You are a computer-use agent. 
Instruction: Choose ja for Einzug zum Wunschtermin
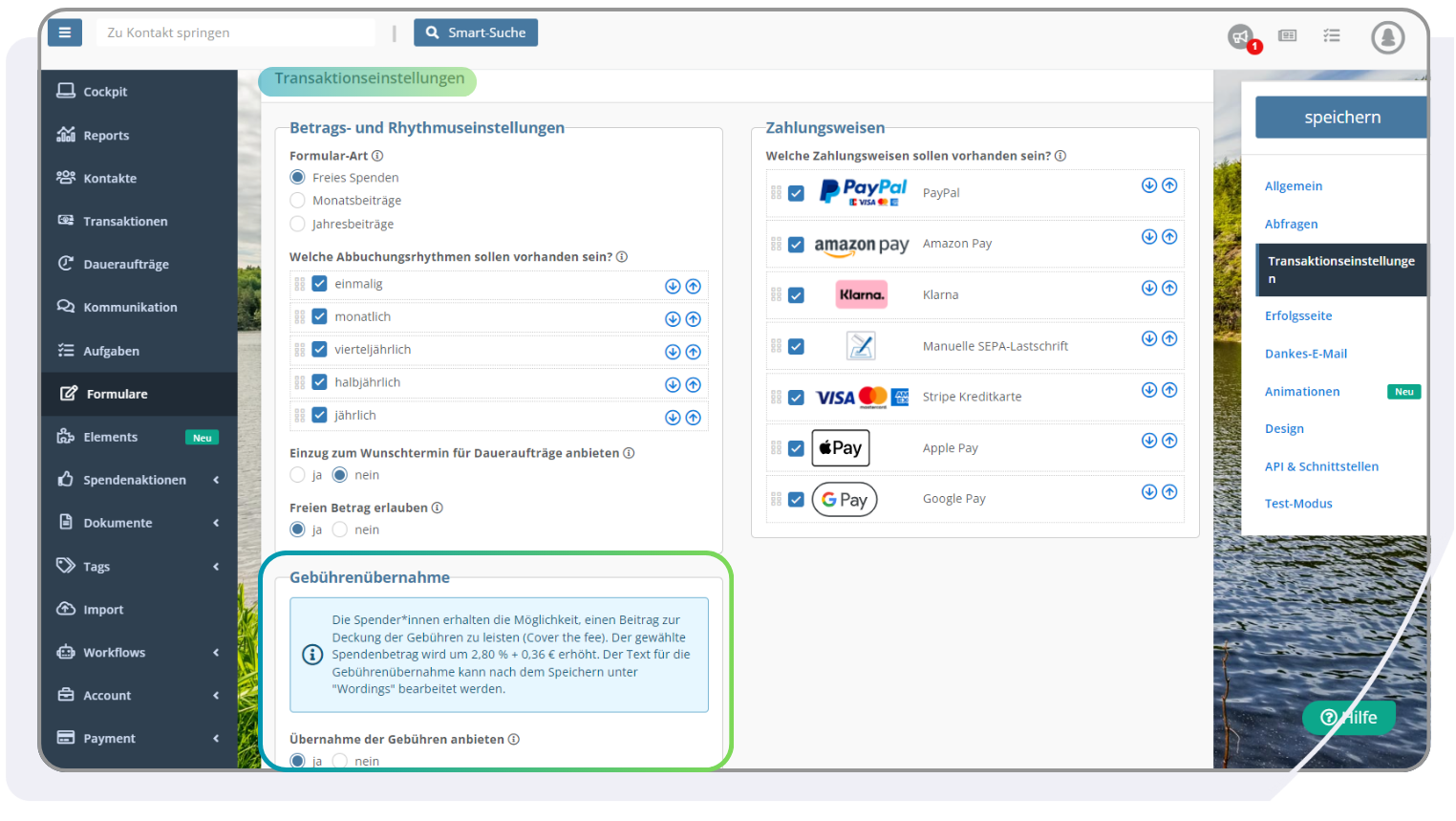tap(297, 474)
